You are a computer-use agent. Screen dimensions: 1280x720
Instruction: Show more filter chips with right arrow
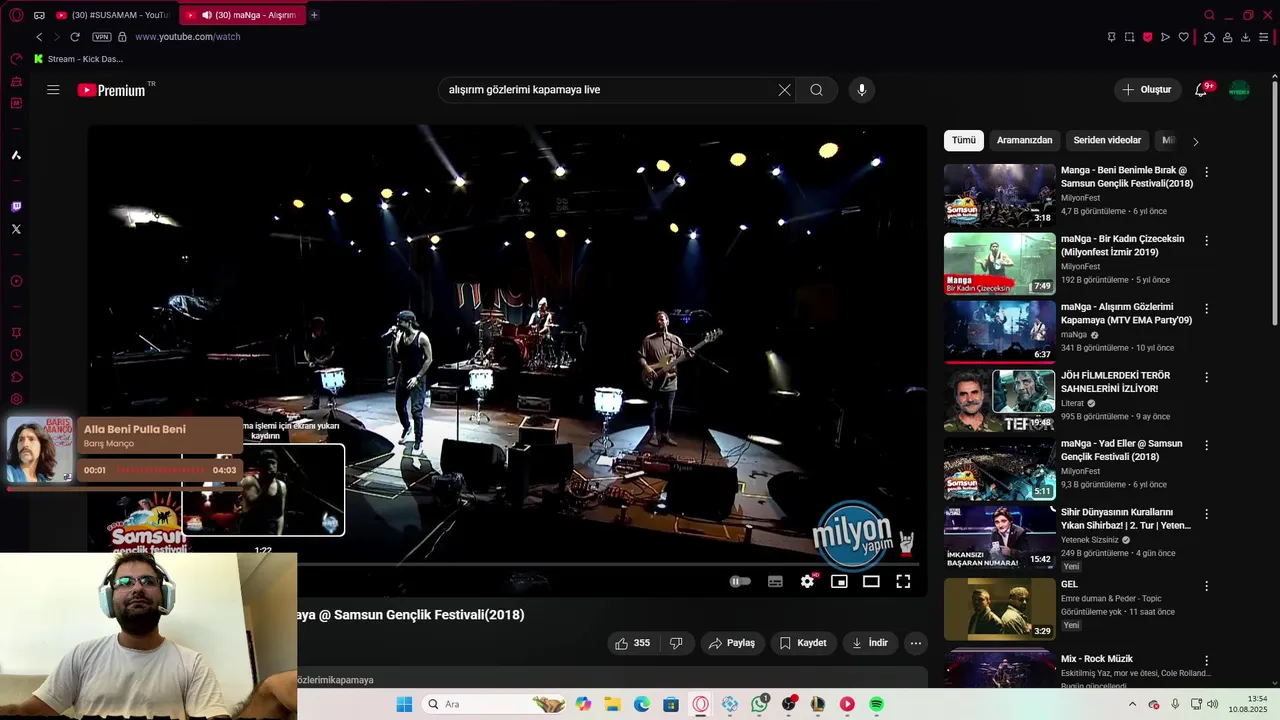pos(1195,141)
